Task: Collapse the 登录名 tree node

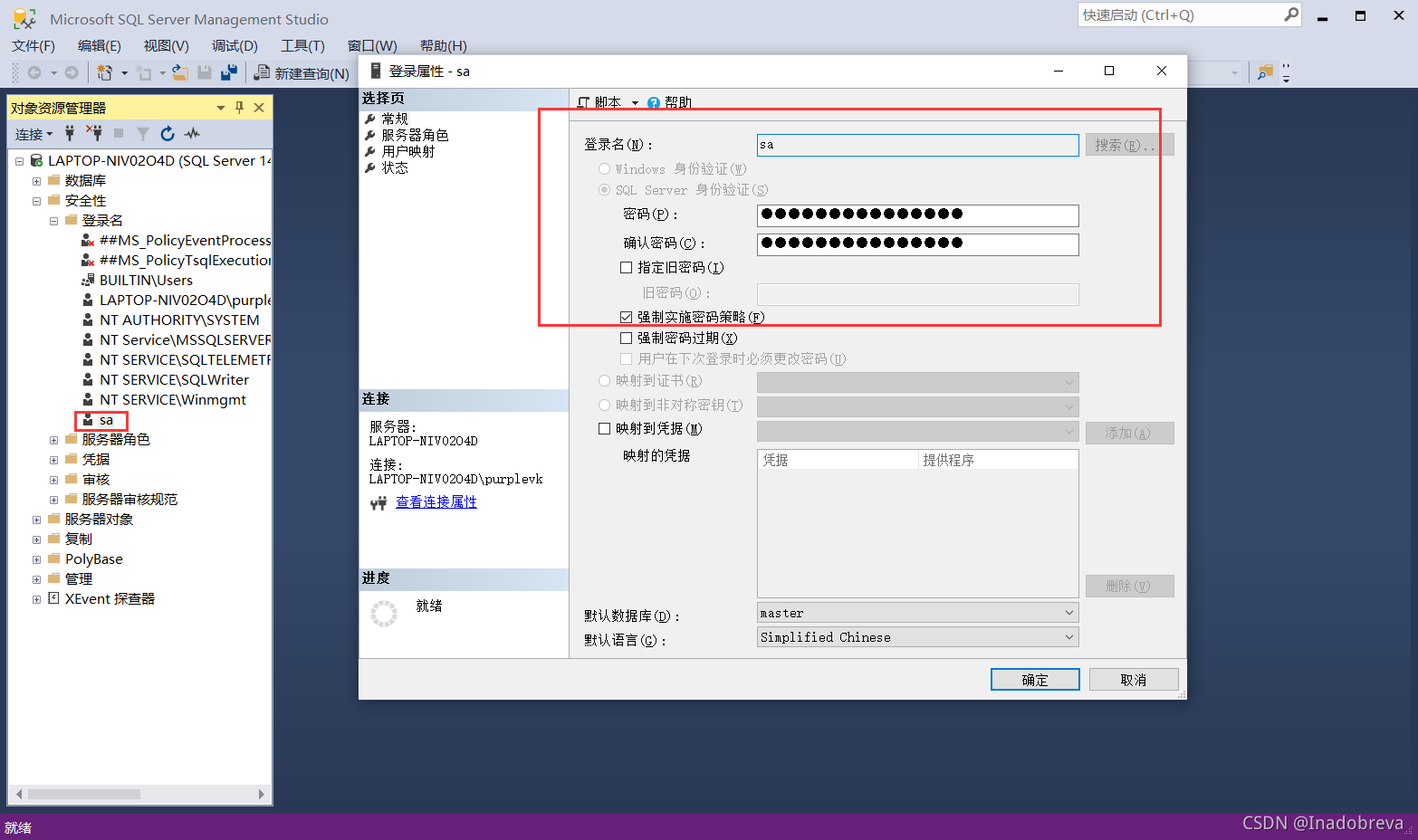Action: pos(53,221)
